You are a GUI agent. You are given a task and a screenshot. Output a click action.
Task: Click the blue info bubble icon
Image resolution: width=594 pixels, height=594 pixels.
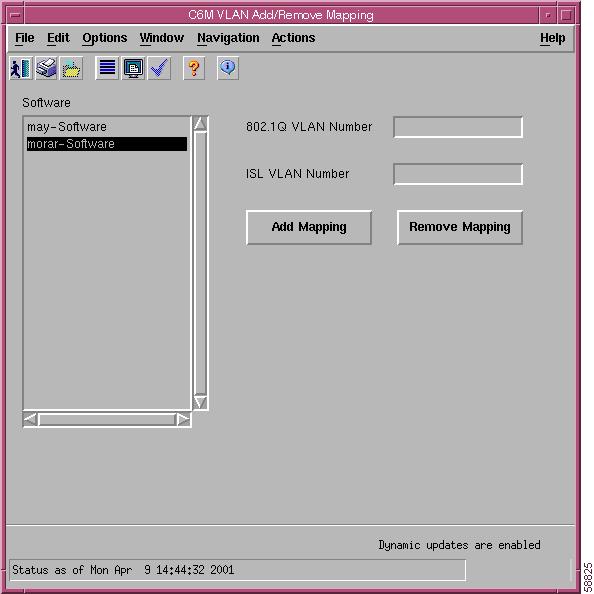[228, 68]
